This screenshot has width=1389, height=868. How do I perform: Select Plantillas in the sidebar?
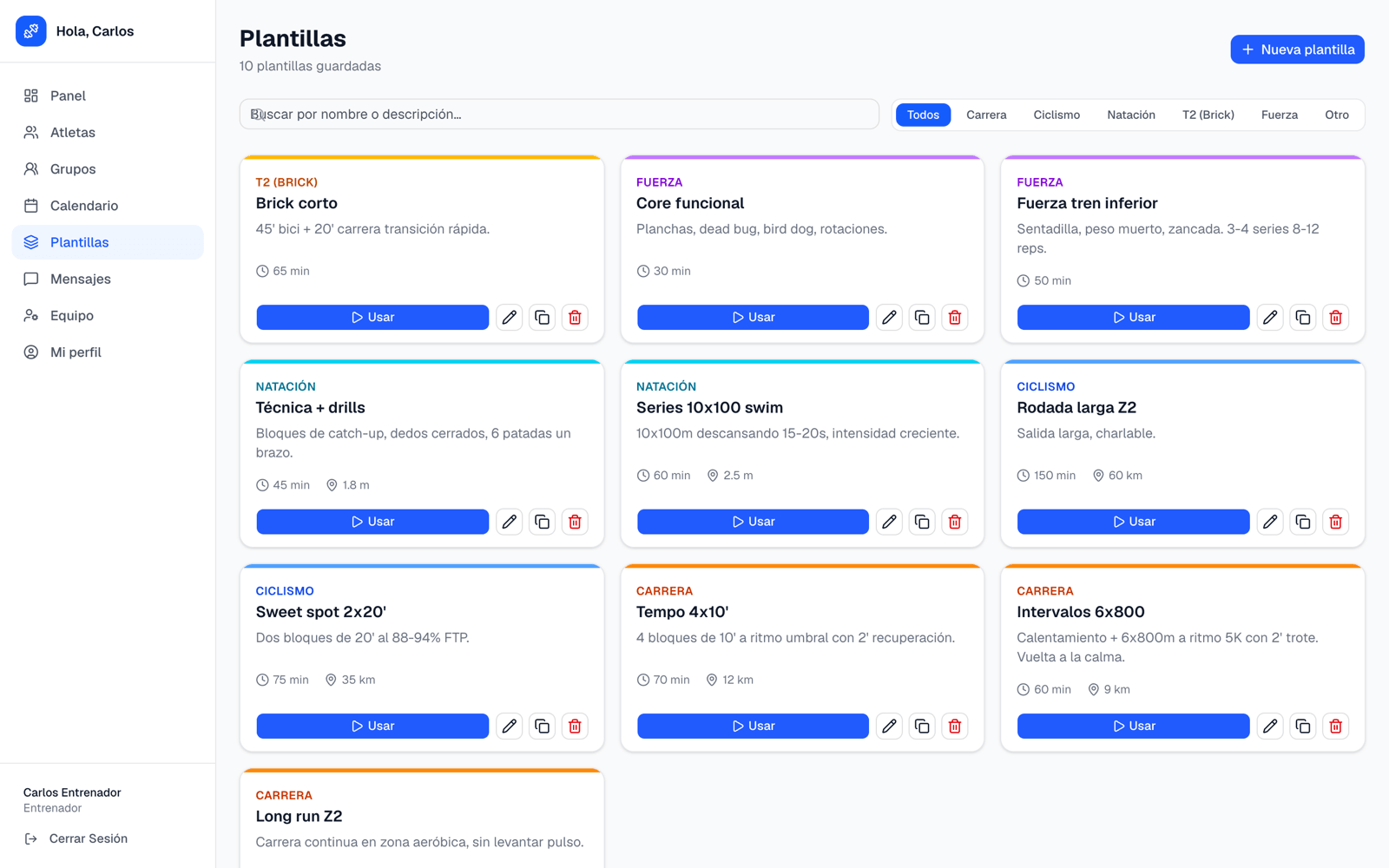tap(108, 242)
